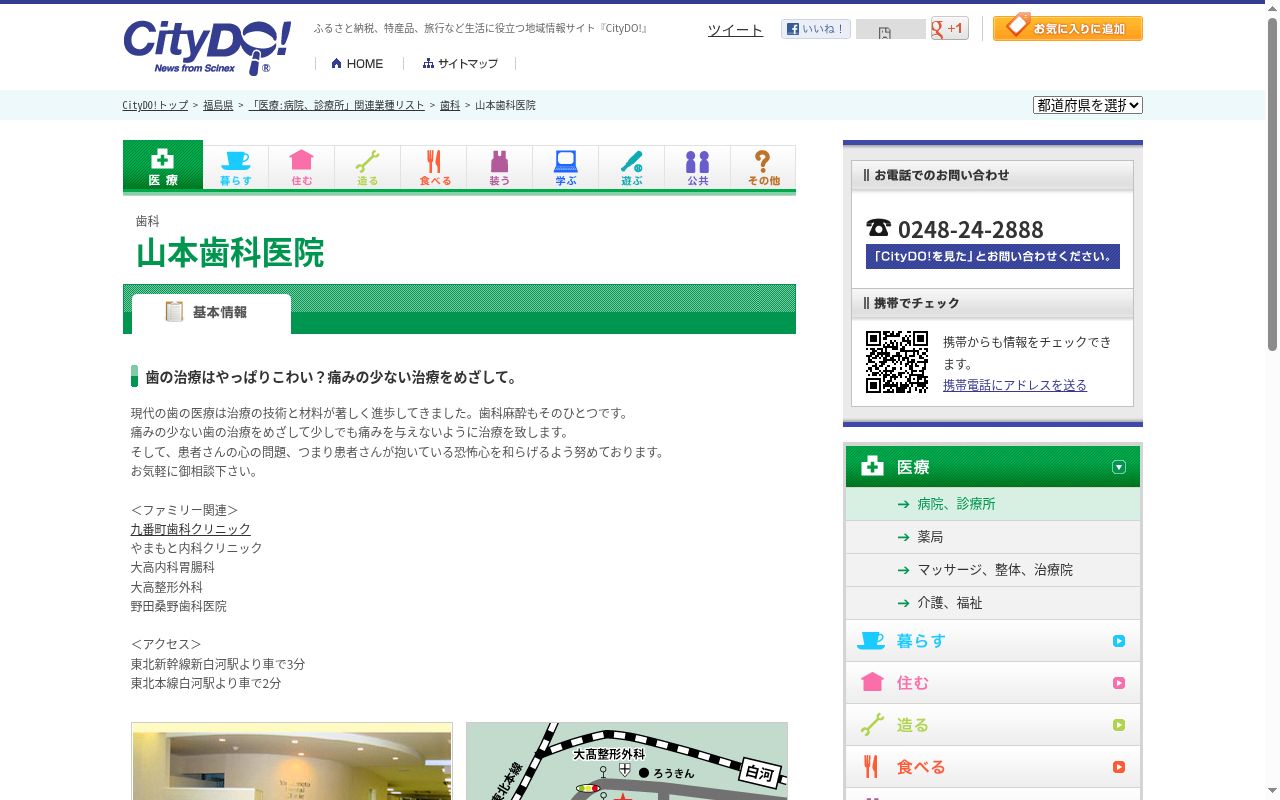This screenshot has height=800, width=1280.
Task: Click the 暮らす sidebar cup icon
Action: (x=871, y=641)
